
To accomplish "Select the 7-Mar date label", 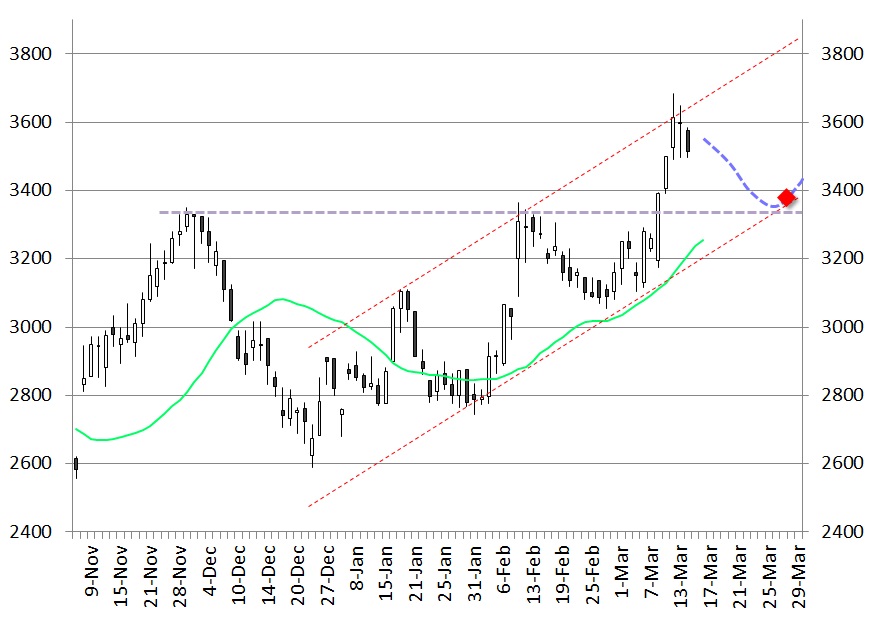I will coord(652,571).
